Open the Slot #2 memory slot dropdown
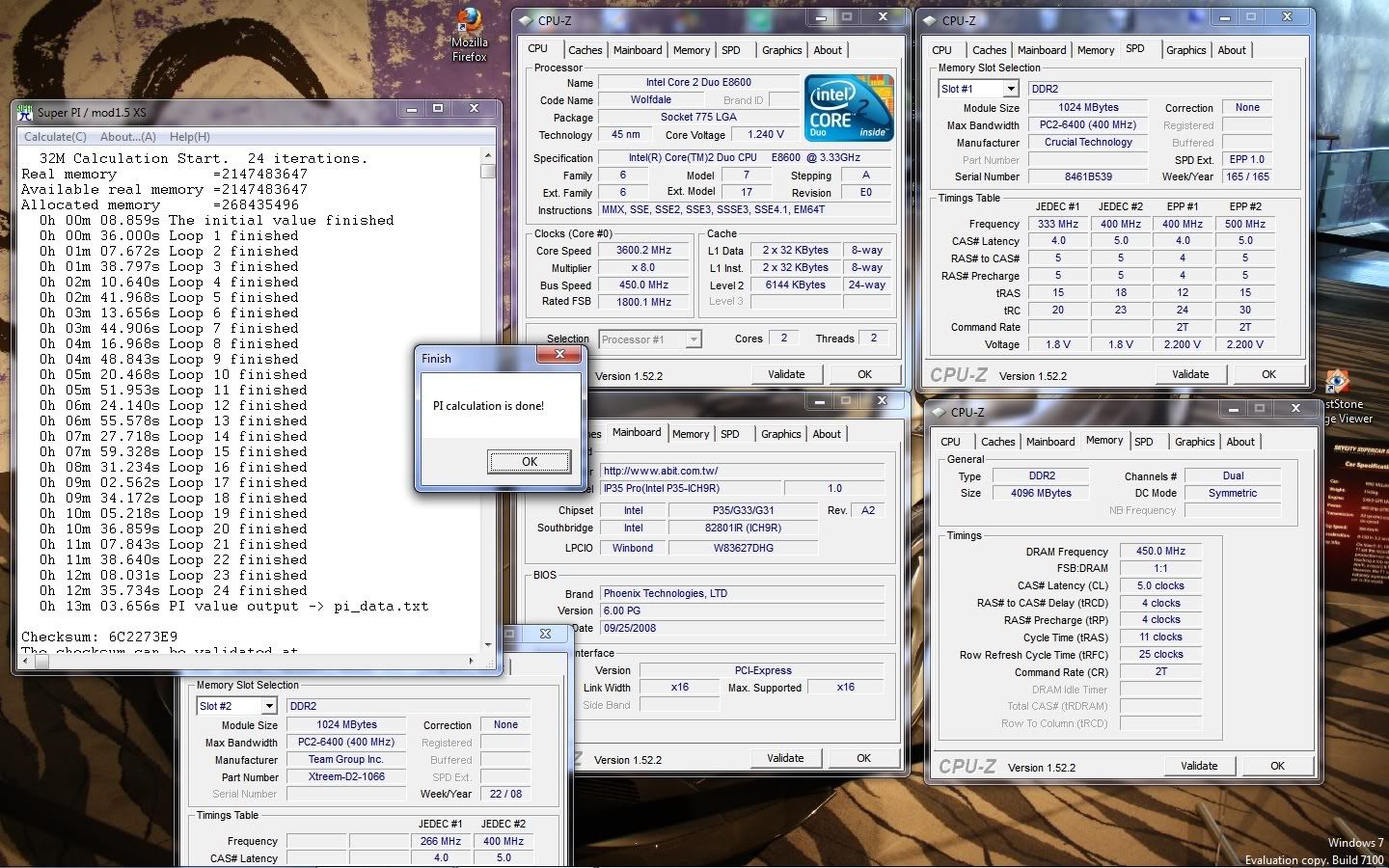Image resolution: width=1389 pixels, height=868 pixels. [x=268, y=706]
